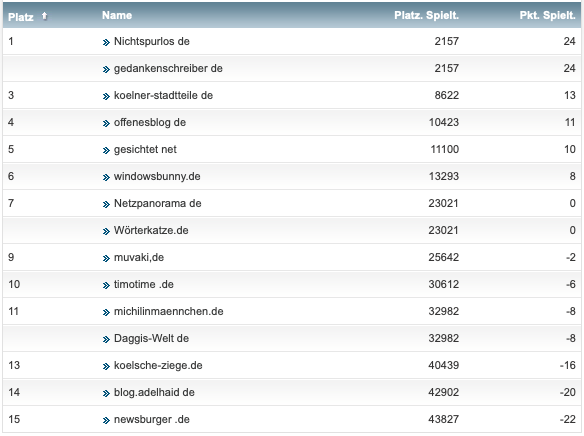The image size is (584, 436).
Task: Click the arrow icon beside Netzpanorama de
Action: (x=106, y=204)
